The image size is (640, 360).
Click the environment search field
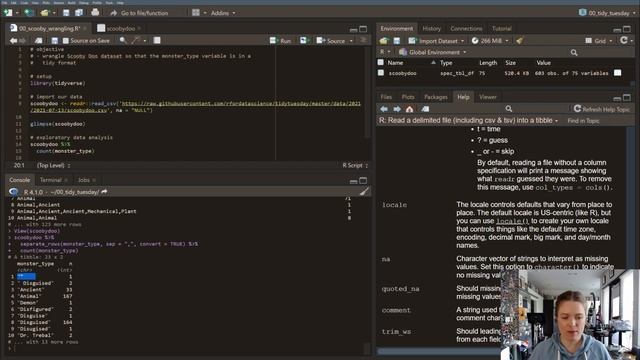pos(601,52)
